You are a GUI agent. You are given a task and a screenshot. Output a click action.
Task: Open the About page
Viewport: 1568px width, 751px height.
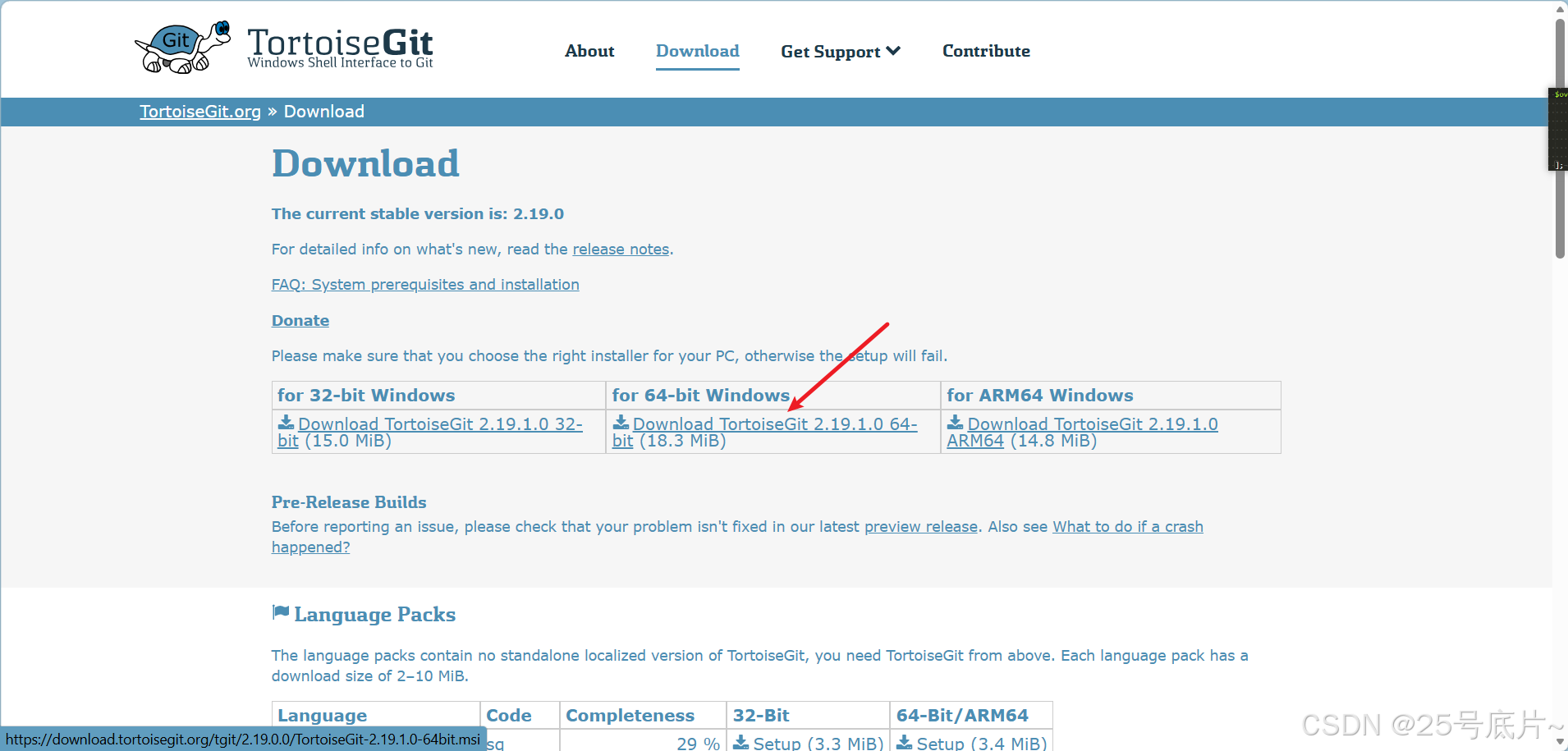pyautogui.click(x=589, y=51)
